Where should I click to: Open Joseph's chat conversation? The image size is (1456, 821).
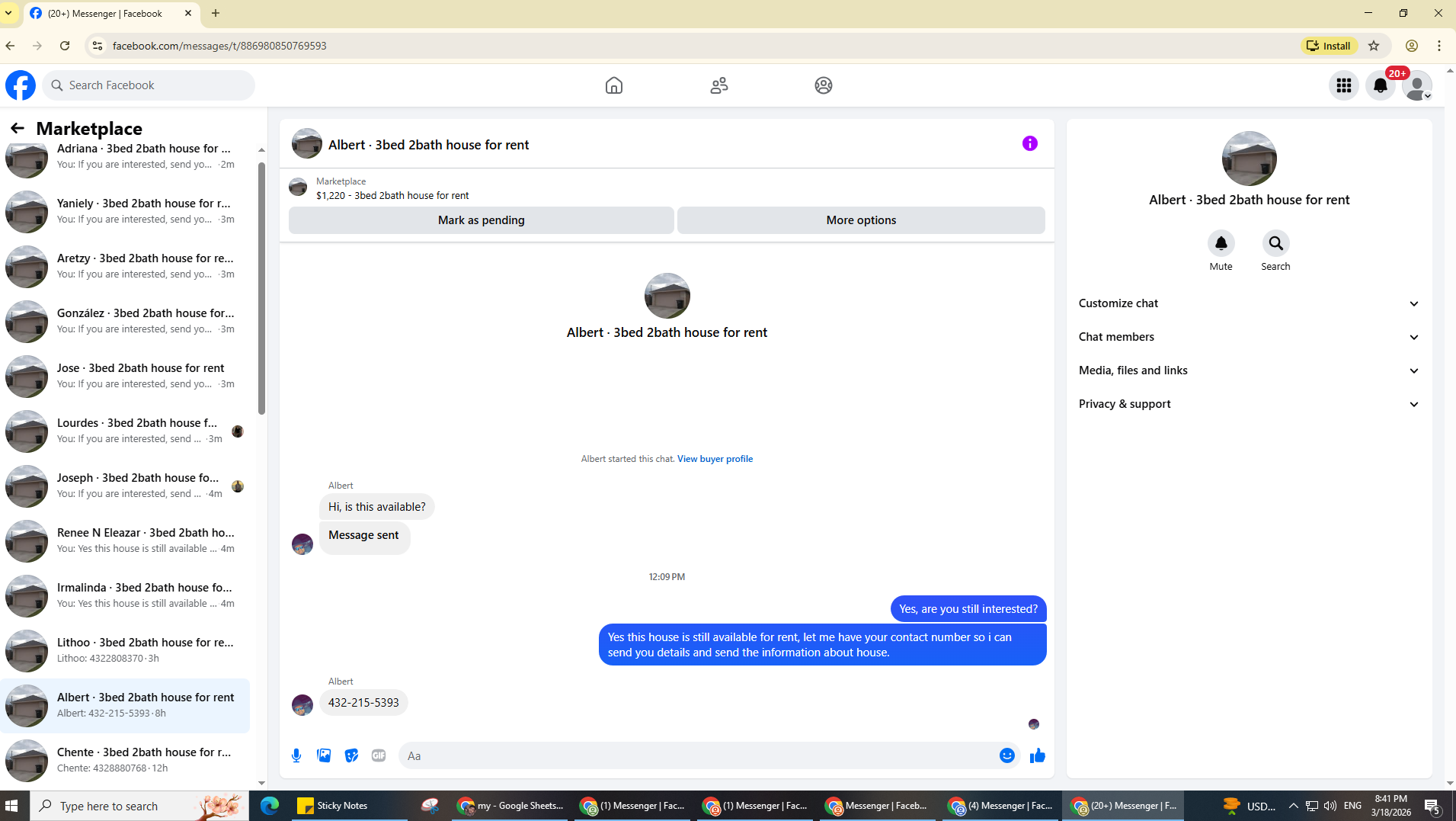click(x=125, y=486)
